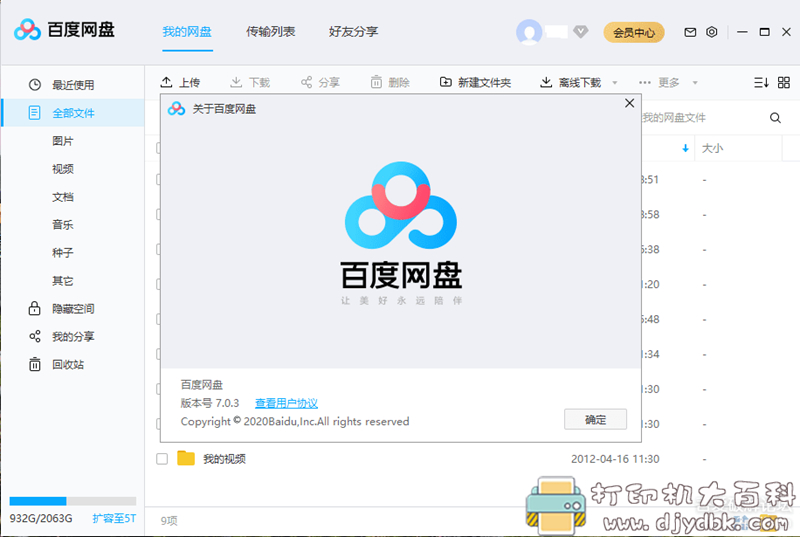Viewport: 800px width, 537px height.
Task: Switch to the 好友分享 tab
Action: coord(354,32)
